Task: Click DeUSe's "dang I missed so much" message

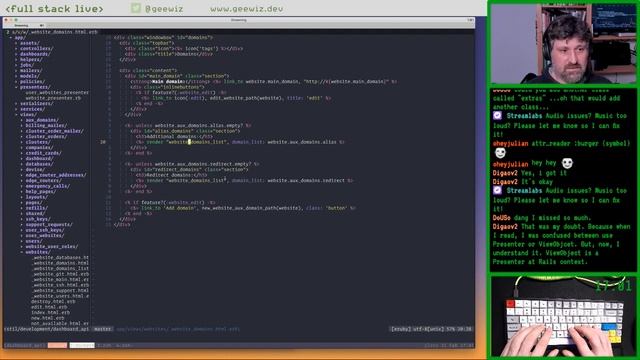Action: pyautogui.click(x=542, y=218)
